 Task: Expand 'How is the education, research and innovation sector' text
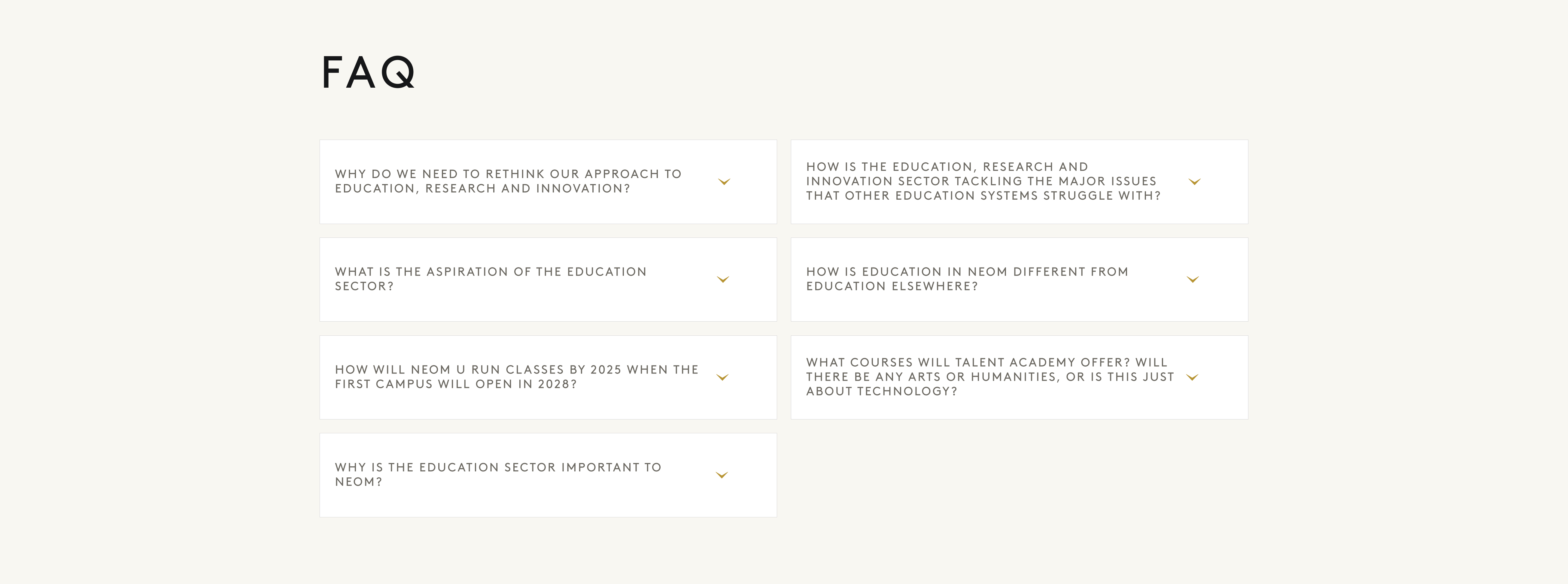coord(983,181)
